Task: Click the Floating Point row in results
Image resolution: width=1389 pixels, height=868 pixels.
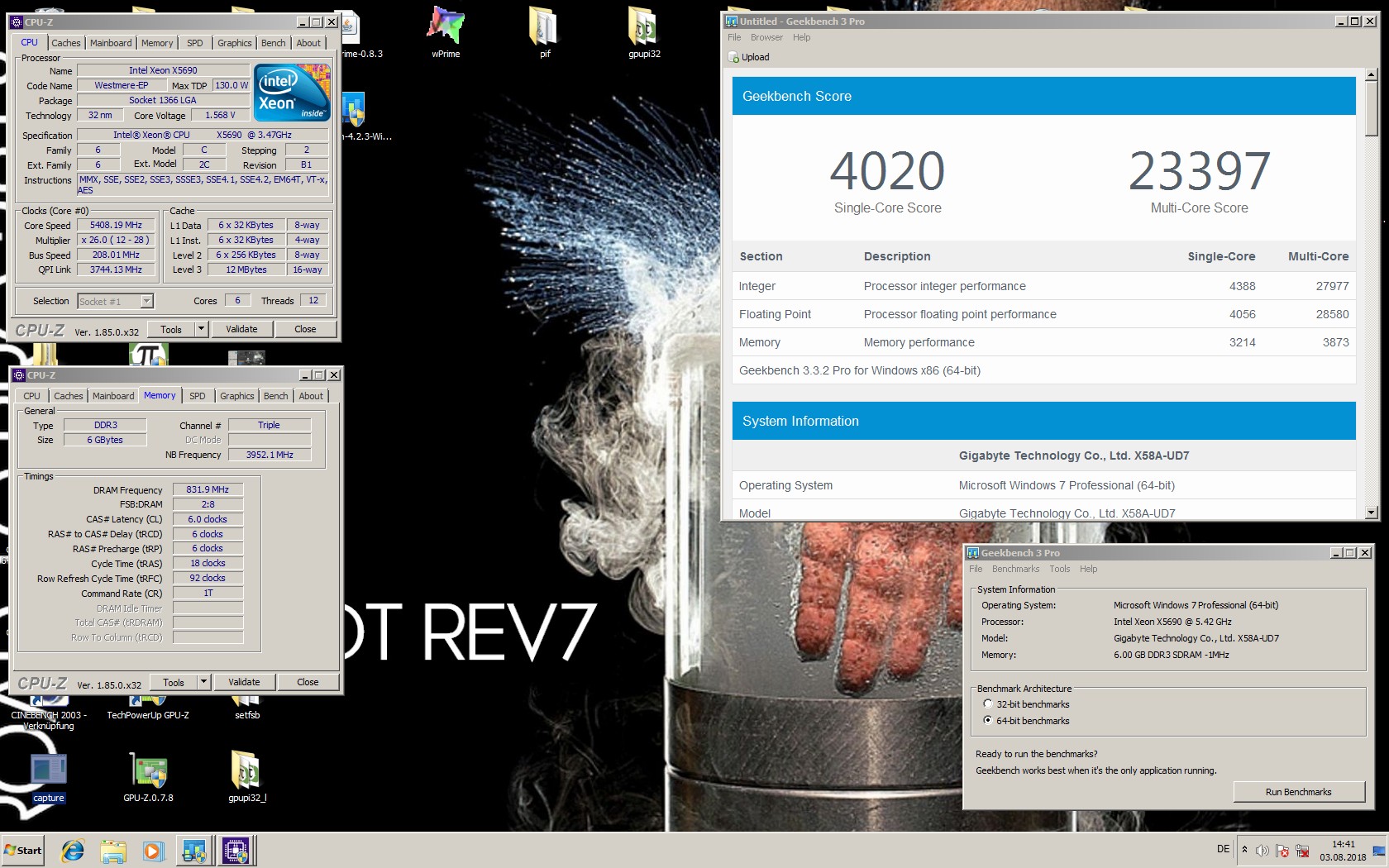Action: pos(1043,314)
